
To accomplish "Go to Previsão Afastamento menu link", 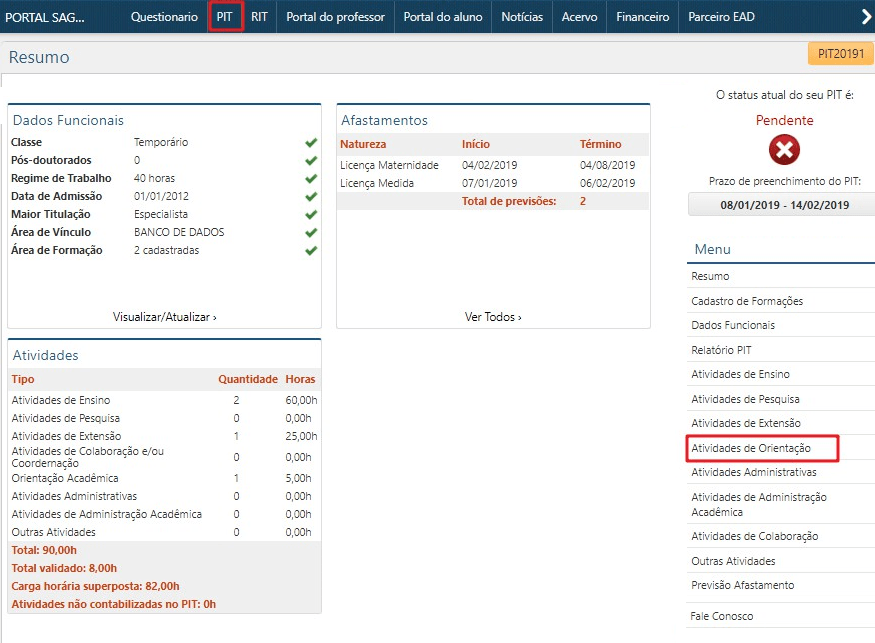I will click(x=742, y=585).
